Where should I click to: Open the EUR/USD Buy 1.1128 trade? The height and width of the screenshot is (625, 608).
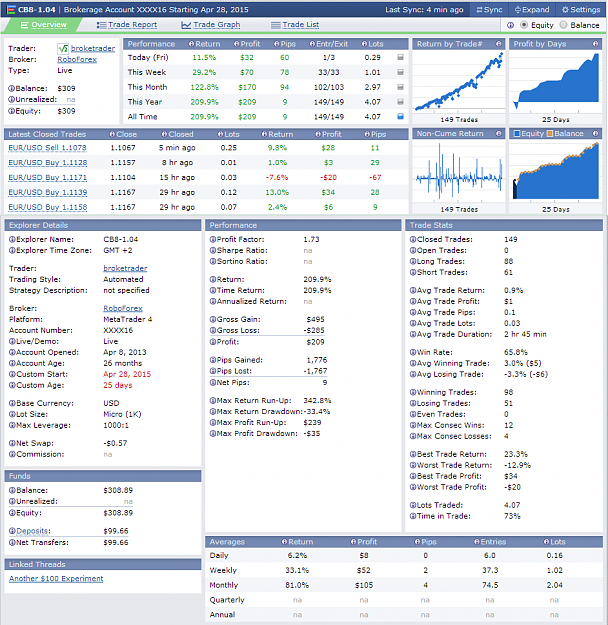[x=48, y=163]
